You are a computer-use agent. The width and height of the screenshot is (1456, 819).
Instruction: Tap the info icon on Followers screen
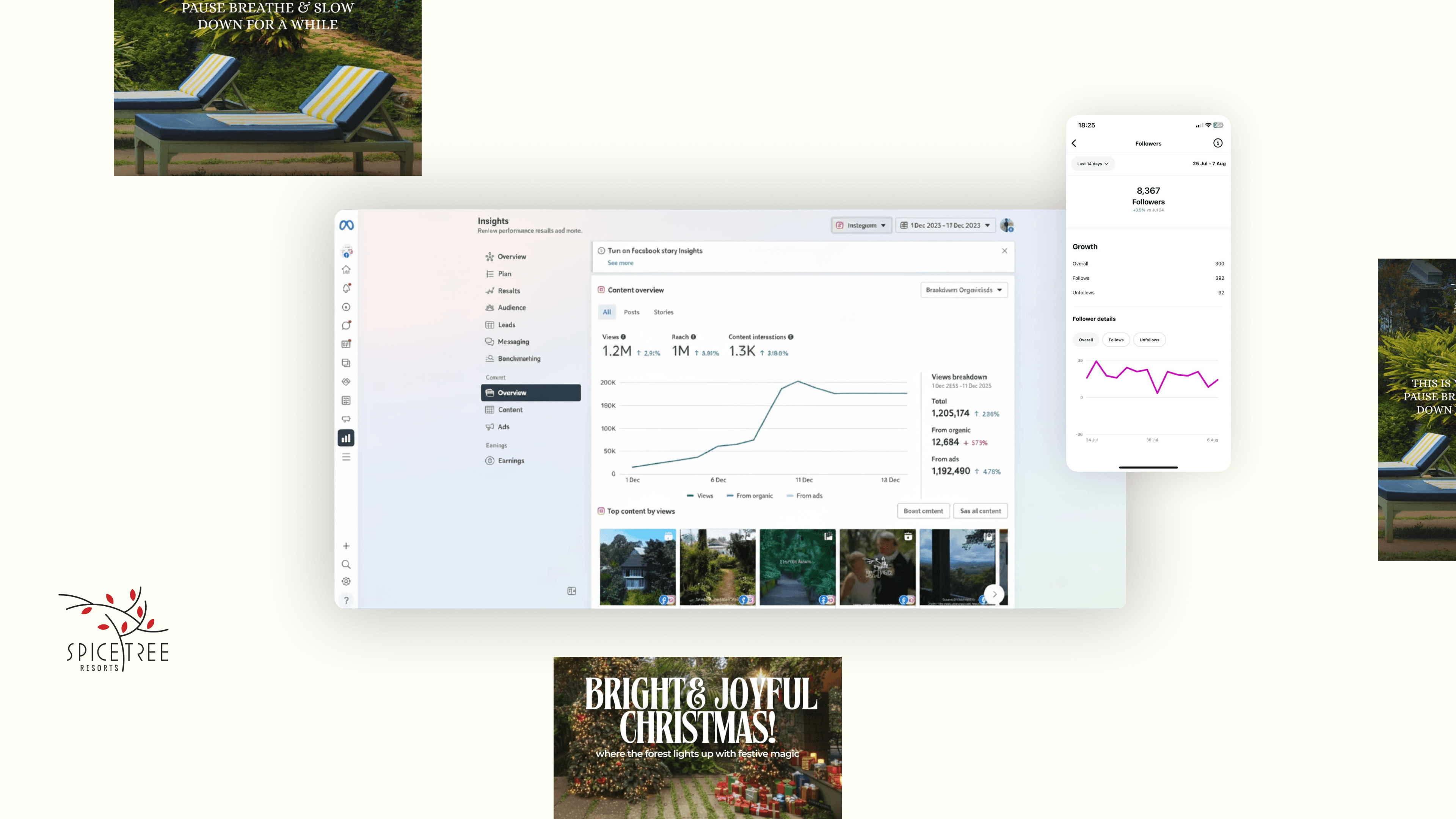[1218, 143]
